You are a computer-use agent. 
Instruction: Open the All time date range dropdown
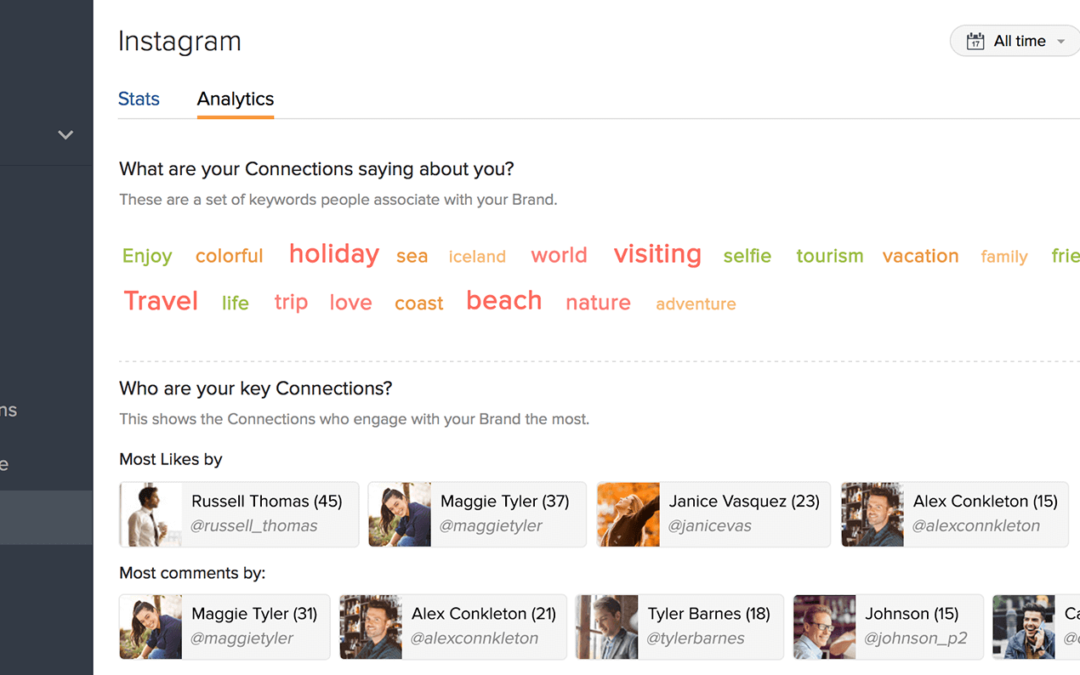click(x=1018, y=41)
